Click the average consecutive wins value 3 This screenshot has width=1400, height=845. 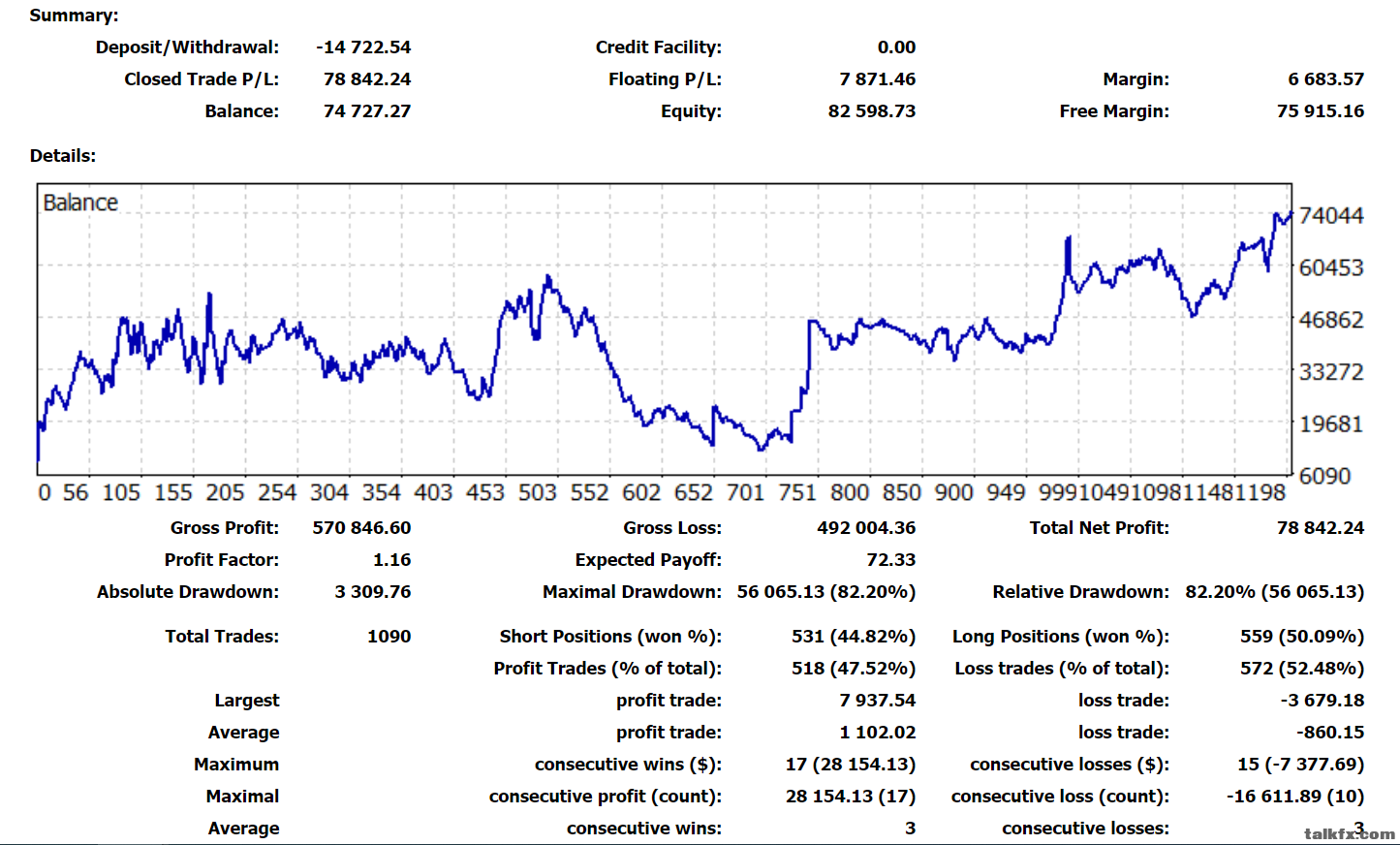910,828
